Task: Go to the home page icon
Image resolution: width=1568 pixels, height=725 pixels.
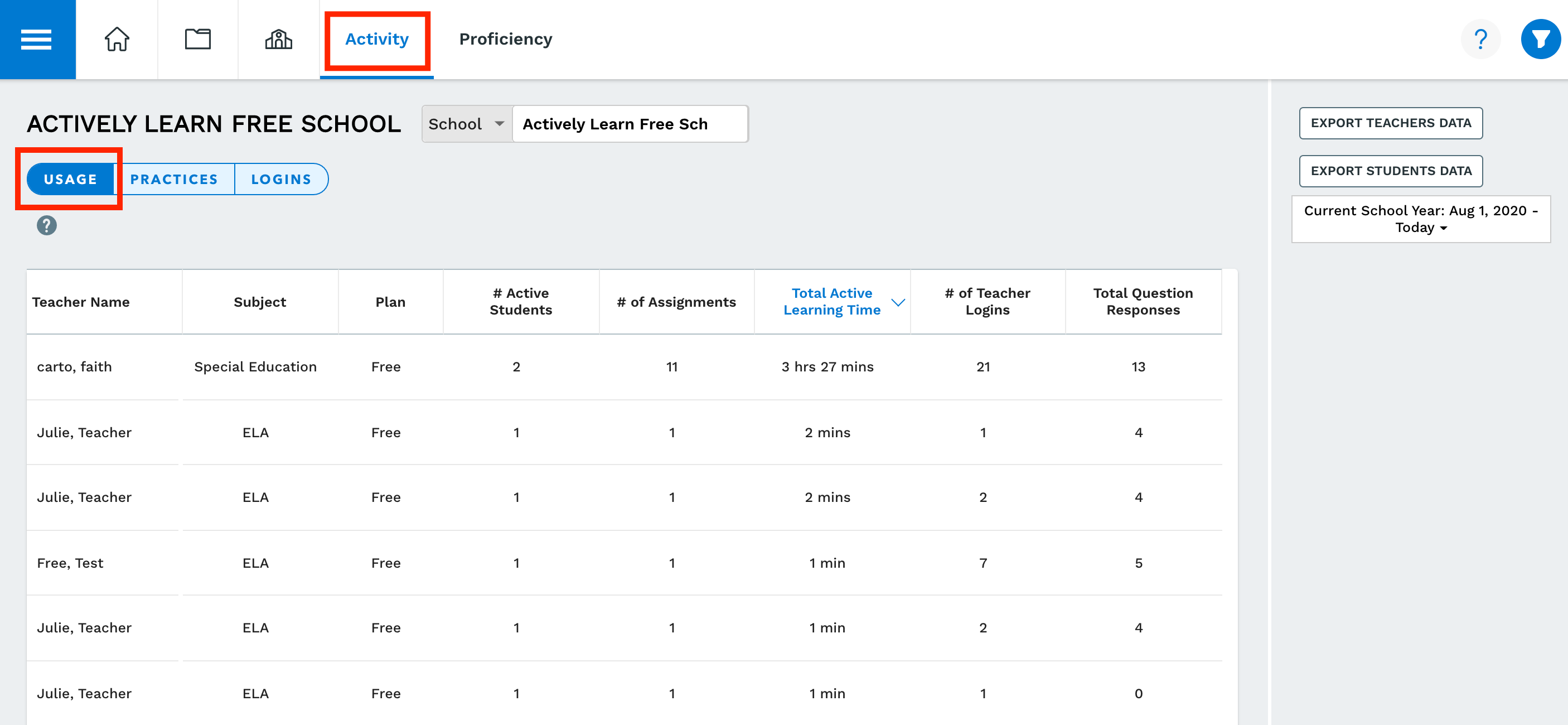Action: click(117, 40)
